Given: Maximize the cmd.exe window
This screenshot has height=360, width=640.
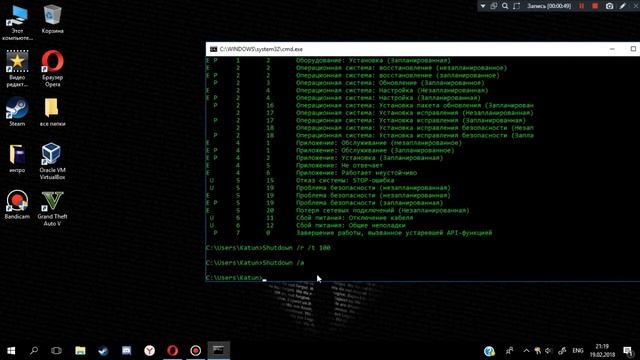Looking at the screenshot, I should [633, 49].
